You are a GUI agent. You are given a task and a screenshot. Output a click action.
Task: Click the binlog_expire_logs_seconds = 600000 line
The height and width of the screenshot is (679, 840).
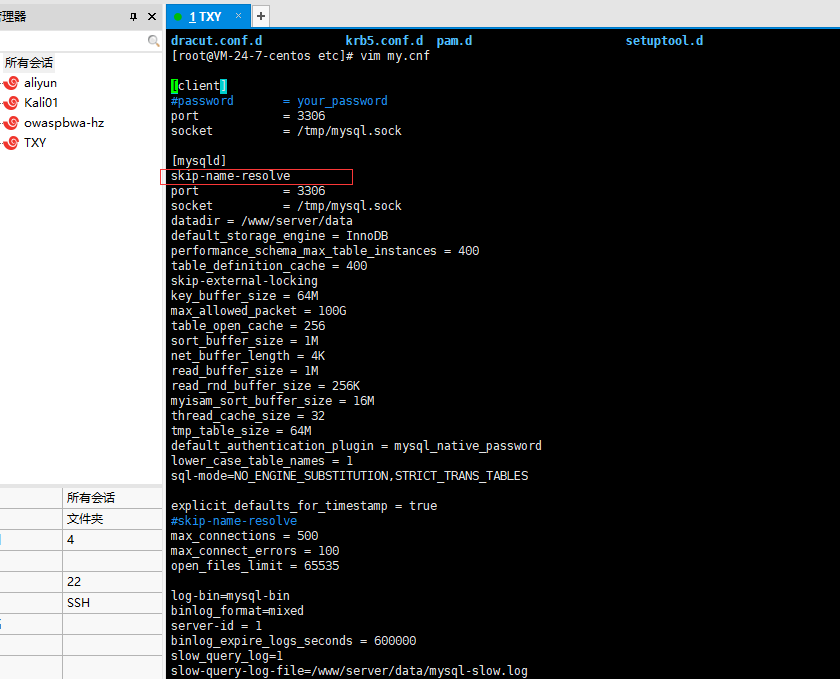pyautogui.click(x=294, y=641)
